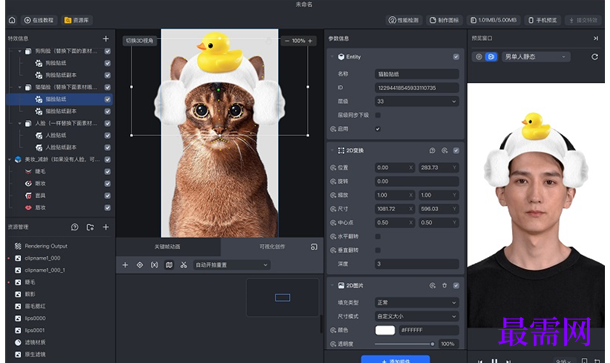This screenshot has width=610, height=363.
Task: Collapse the 美妆_滤镜 group
Action: [x=10, y=159]
